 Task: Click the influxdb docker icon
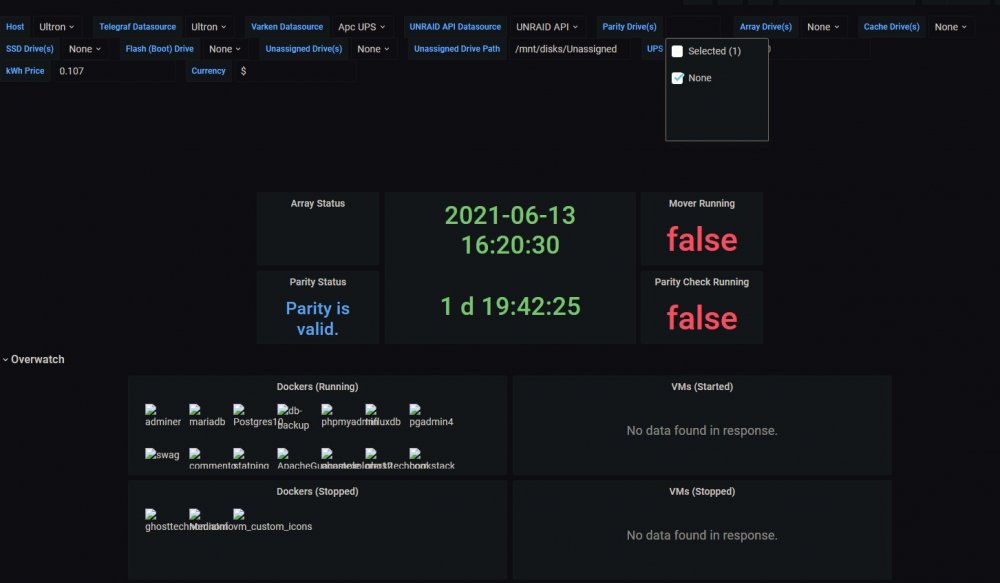coord(371,410)
